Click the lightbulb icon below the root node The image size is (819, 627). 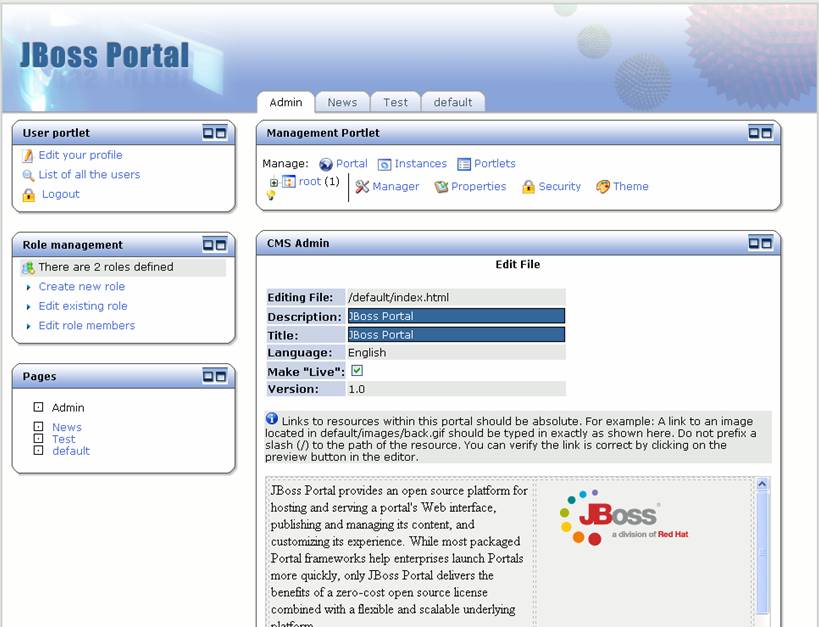tap(271, 195)
